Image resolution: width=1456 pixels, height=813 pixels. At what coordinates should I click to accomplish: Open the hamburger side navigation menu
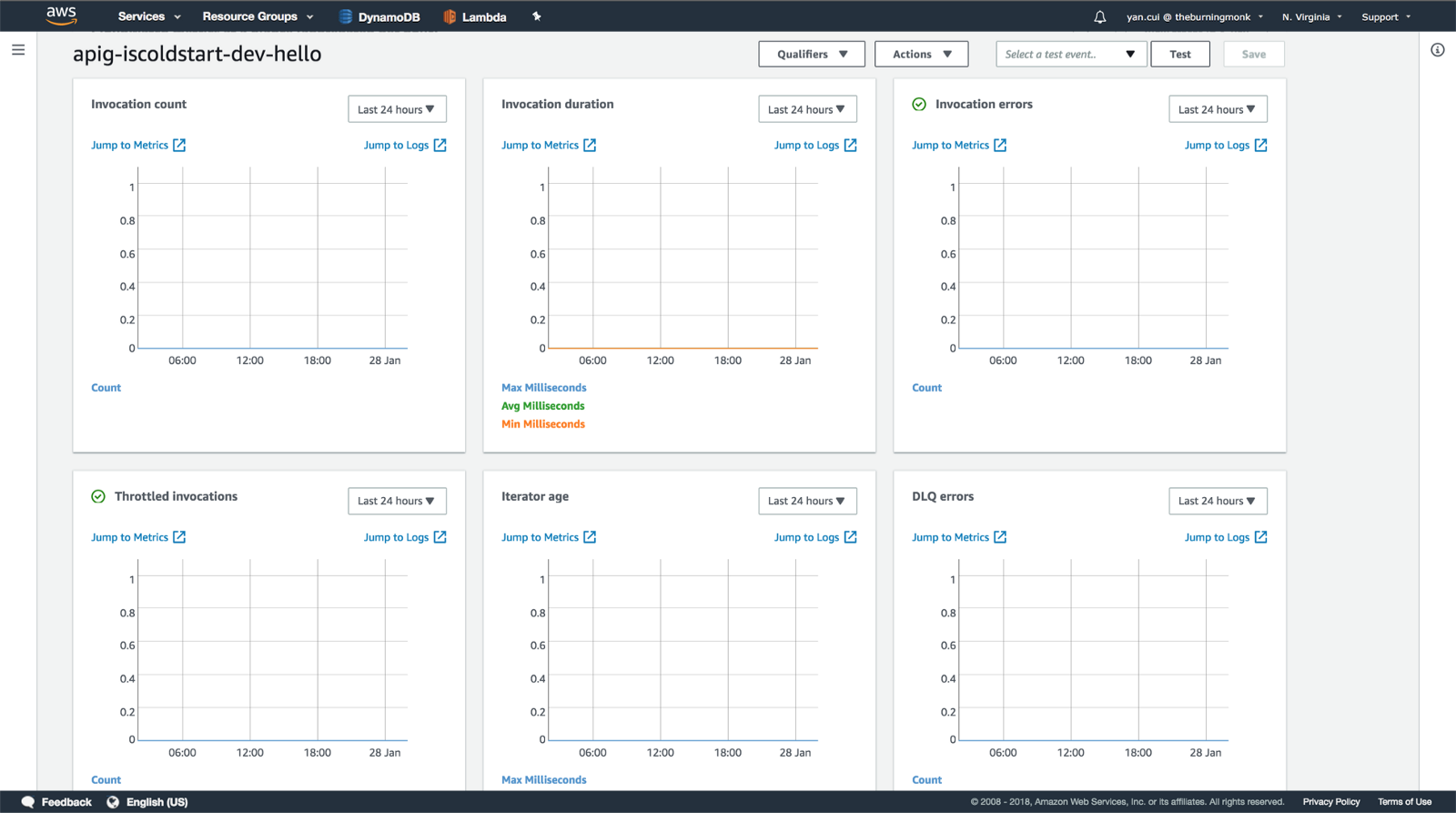pos(18,50)
